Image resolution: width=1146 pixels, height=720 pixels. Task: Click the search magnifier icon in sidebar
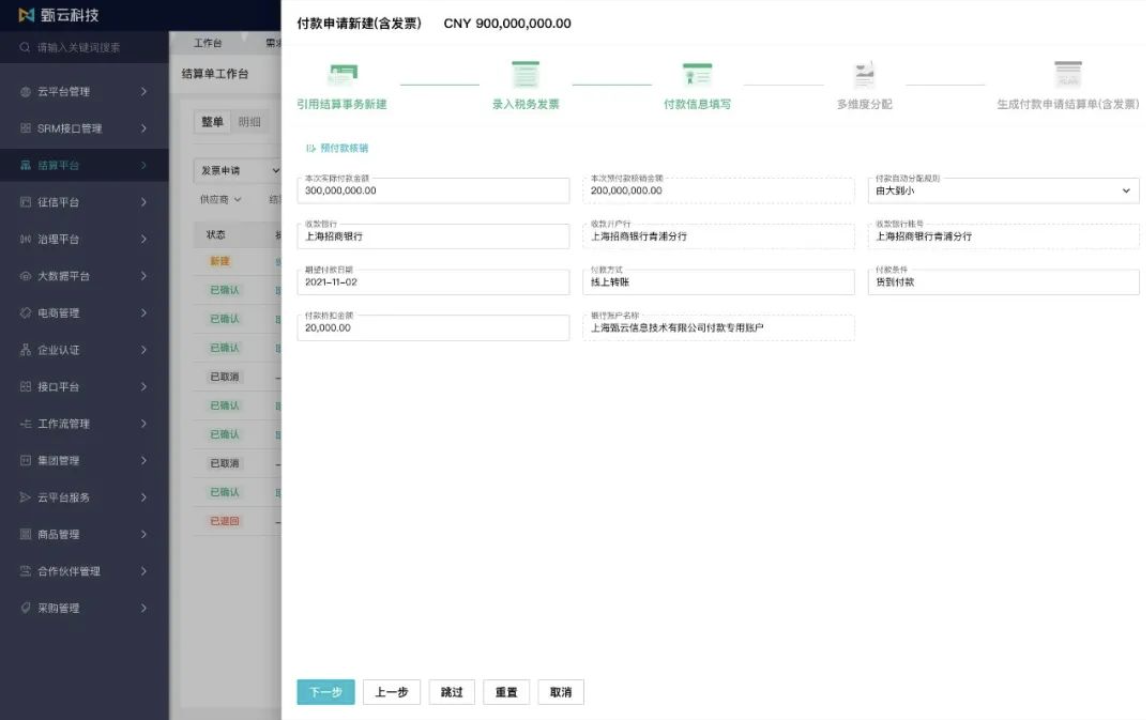tap(25, 48)
